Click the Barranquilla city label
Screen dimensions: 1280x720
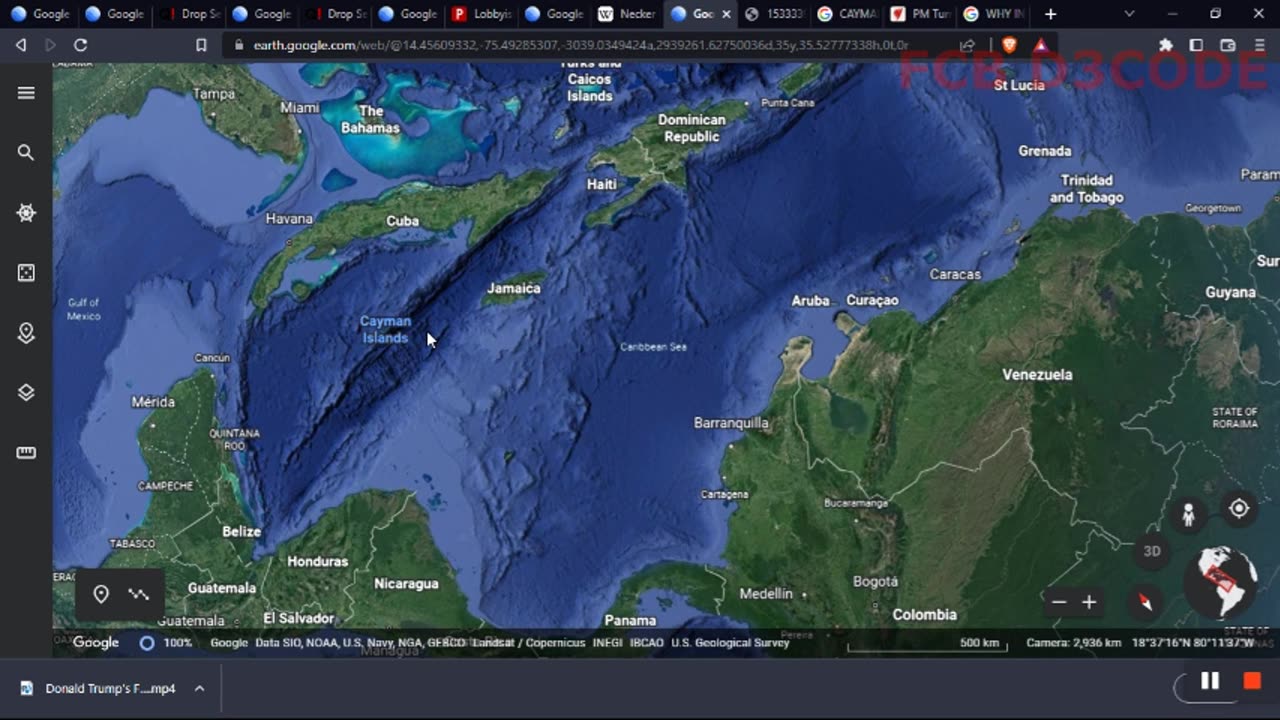point(731,423)
